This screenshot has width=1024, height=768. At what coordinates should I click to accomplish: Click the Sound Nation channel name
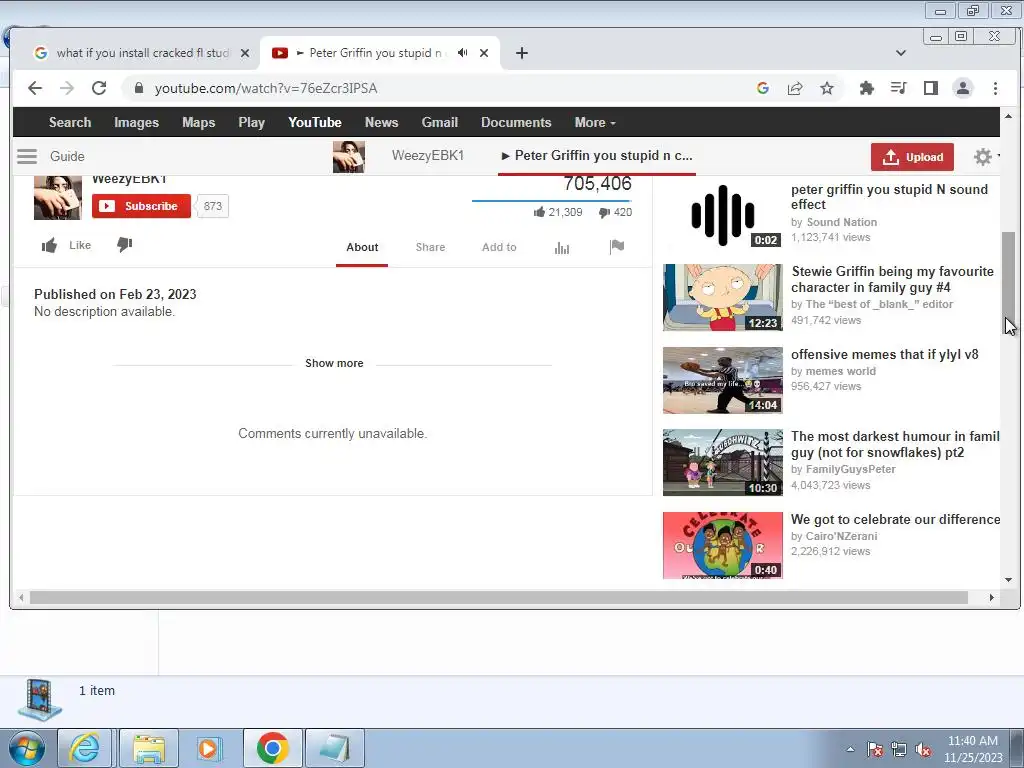point(841,222)
